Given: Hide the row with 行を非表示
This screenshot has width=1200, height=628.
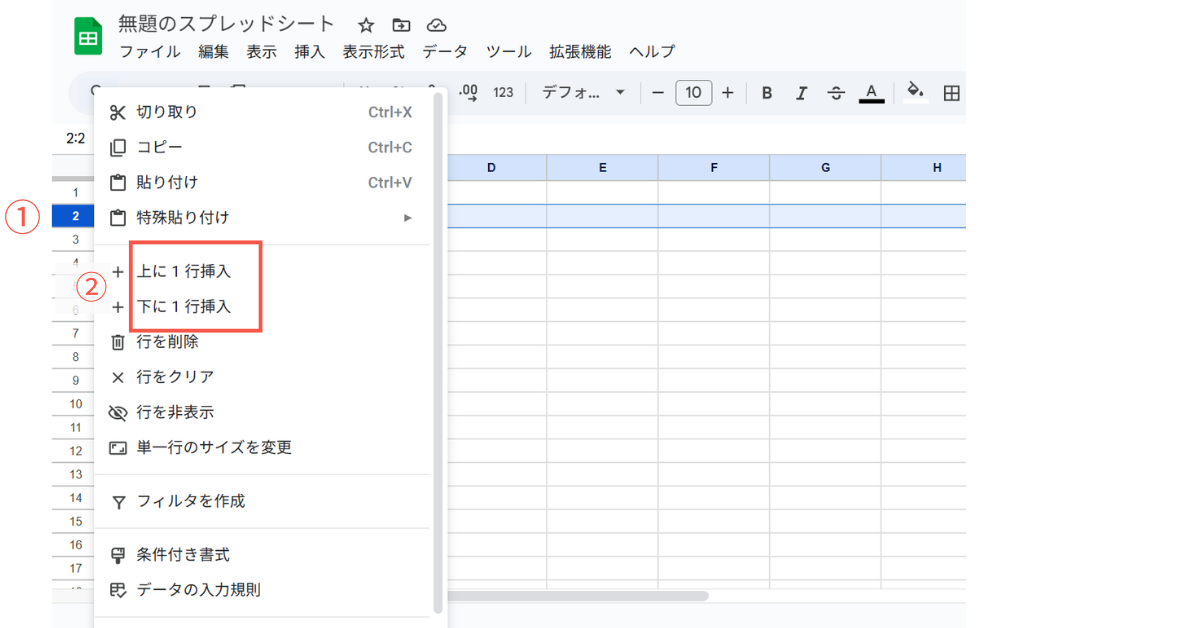Looking at the screenshot, I should 175,412.
